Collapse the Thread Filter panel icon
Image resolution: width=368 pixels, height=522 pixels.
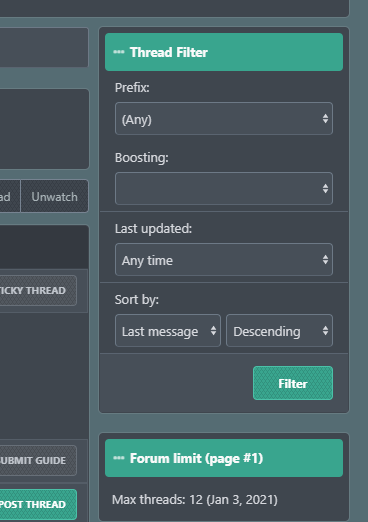[119, 52]
